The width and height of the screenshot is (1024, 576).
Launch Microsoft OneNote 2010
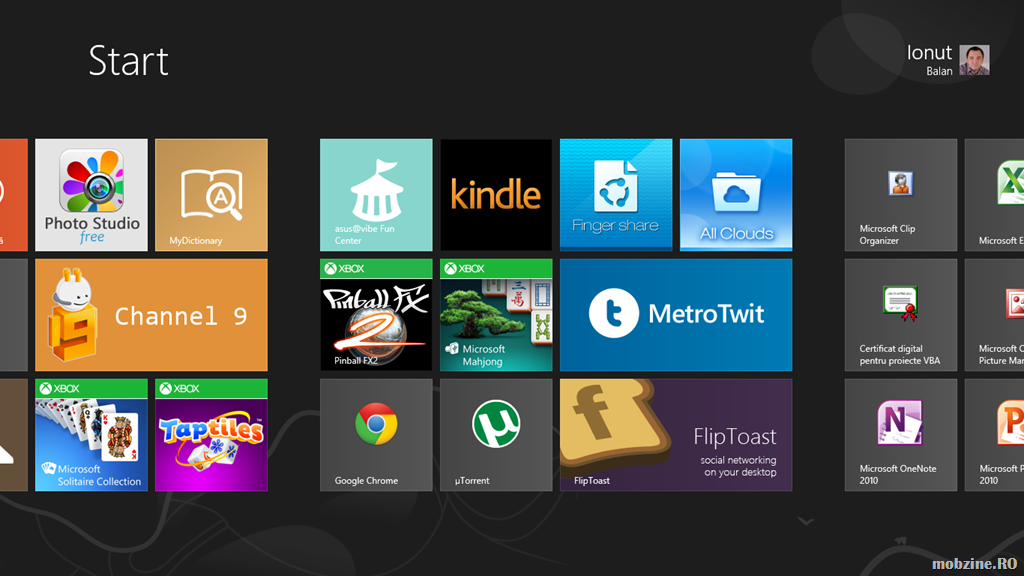tap(900, 435)
